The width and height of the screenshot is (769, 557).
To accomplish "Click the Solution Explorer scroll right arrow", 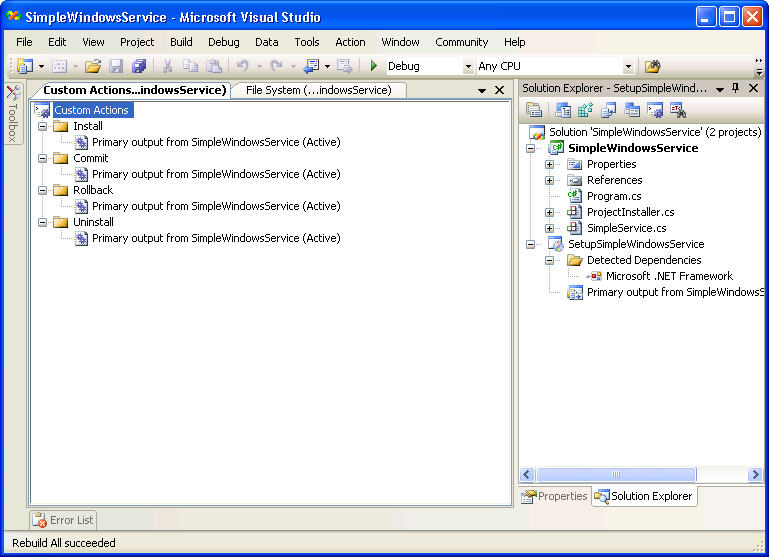I will (755, 475).
